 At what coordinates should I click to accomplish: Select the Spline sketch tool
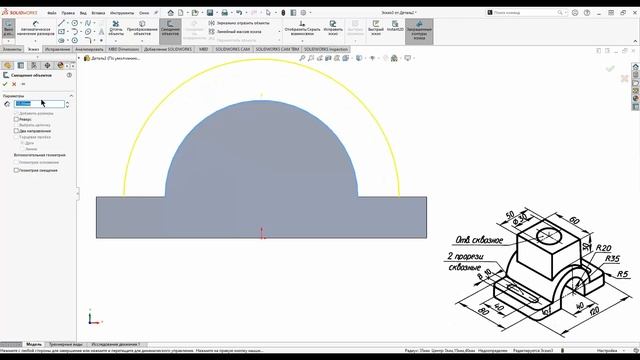pyautogui.click(x=88, y=23)
